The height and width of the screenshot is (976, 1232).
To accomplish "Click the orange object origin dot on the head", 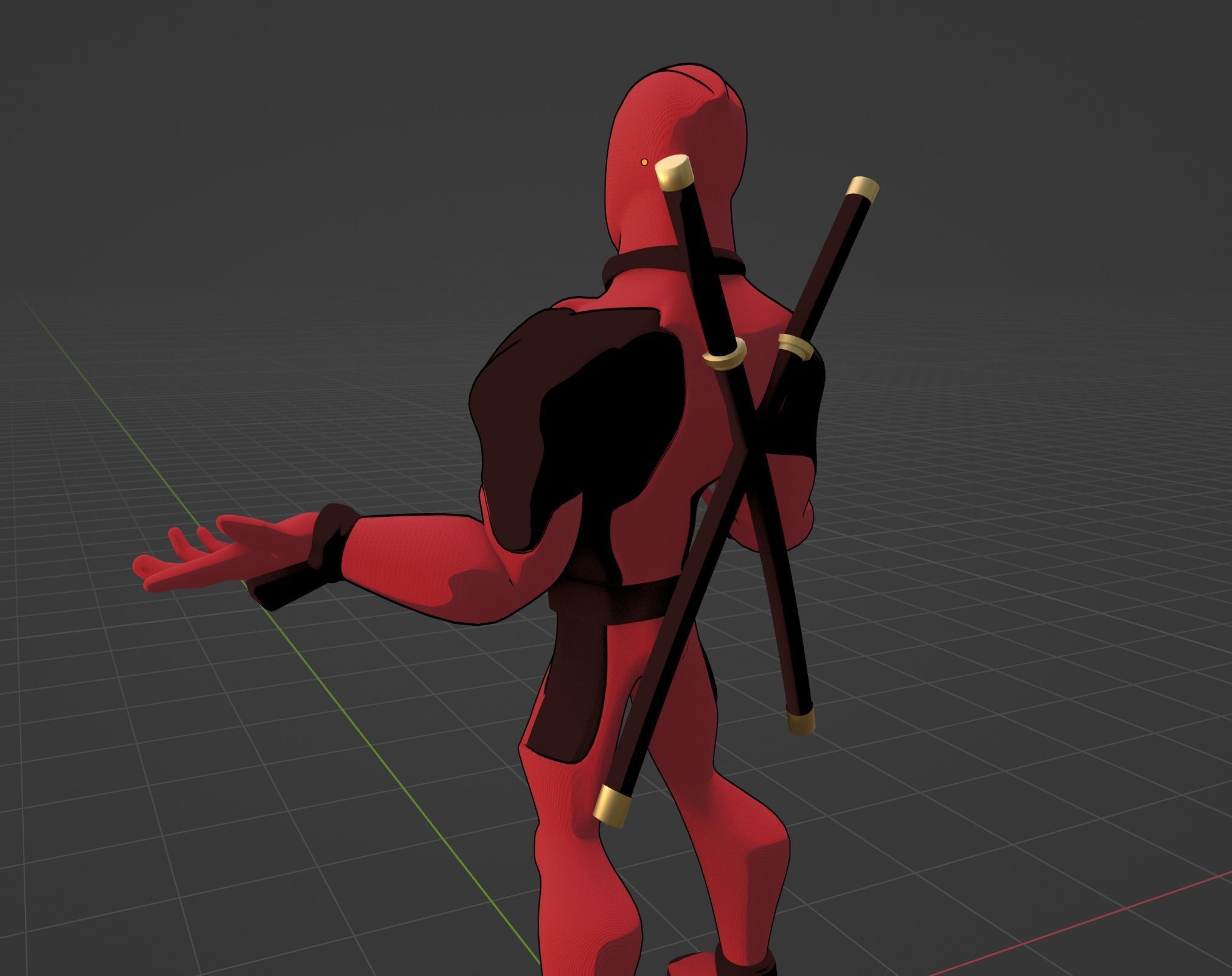I will tap(644, 162).
